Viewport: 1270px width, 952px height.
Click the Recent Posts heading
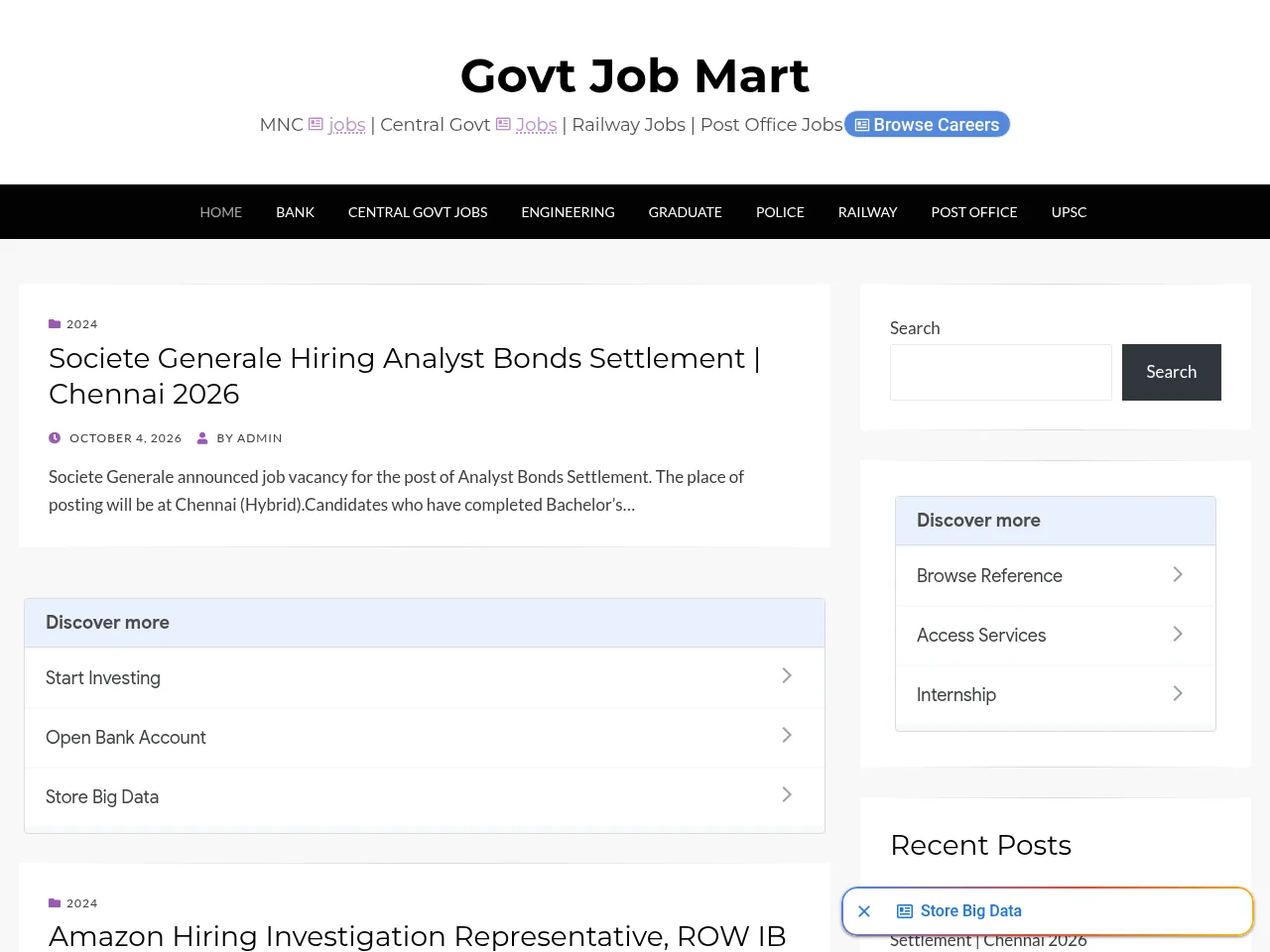pos(981,845)
